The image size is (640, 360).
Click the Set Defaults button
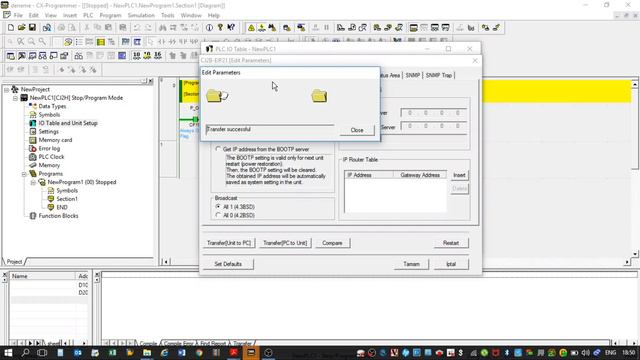[x=228, y=264]
